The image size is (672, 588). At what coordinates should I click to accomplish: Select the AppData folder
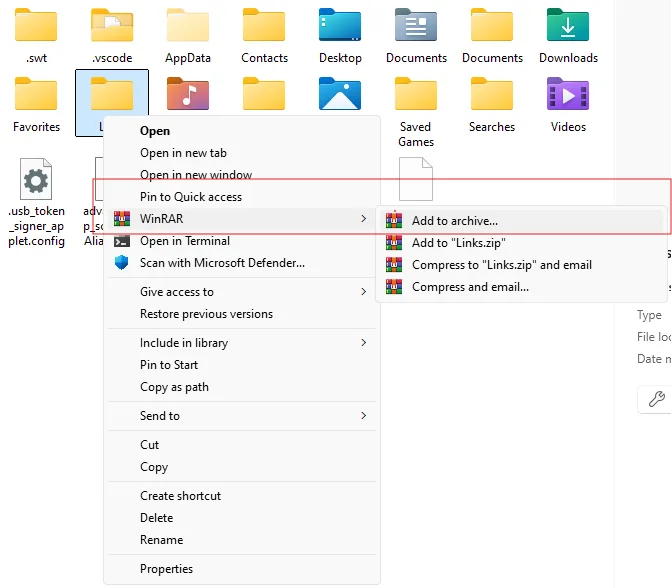[x=188, y=34]
